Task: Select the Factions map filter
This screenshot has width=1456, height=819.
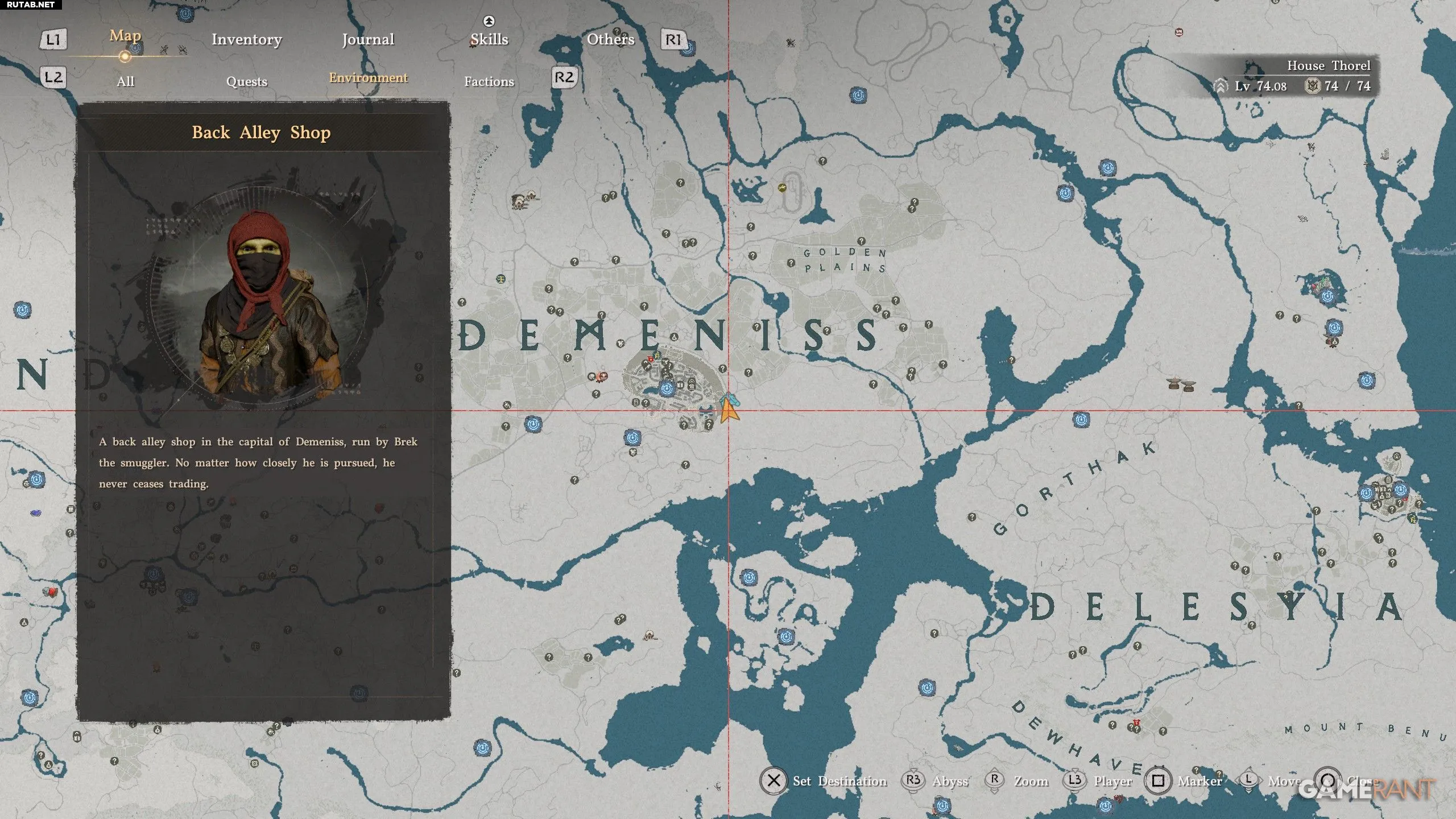Action: [x=489, y=81]
